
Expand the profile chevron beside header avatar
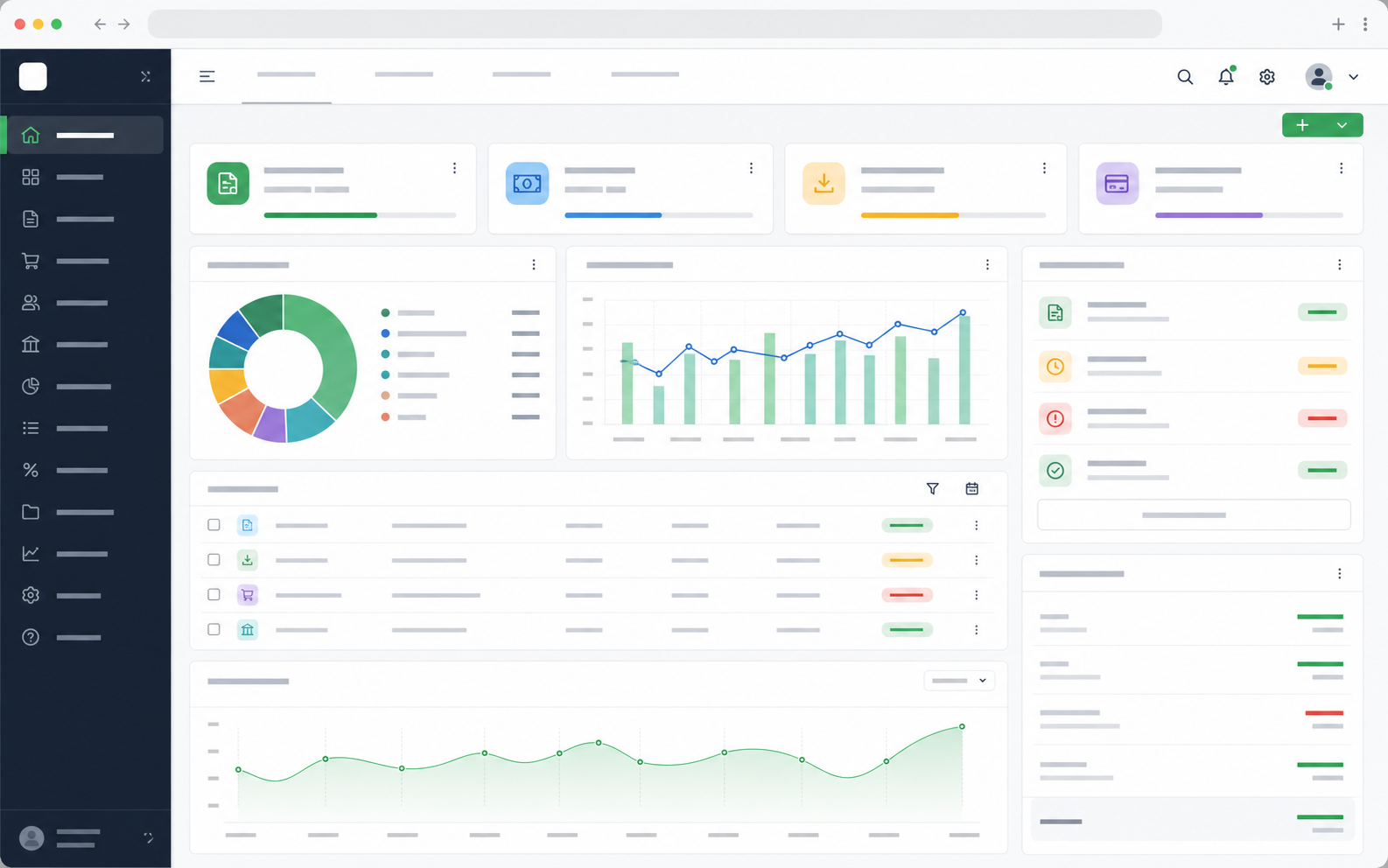(1353, 77)
